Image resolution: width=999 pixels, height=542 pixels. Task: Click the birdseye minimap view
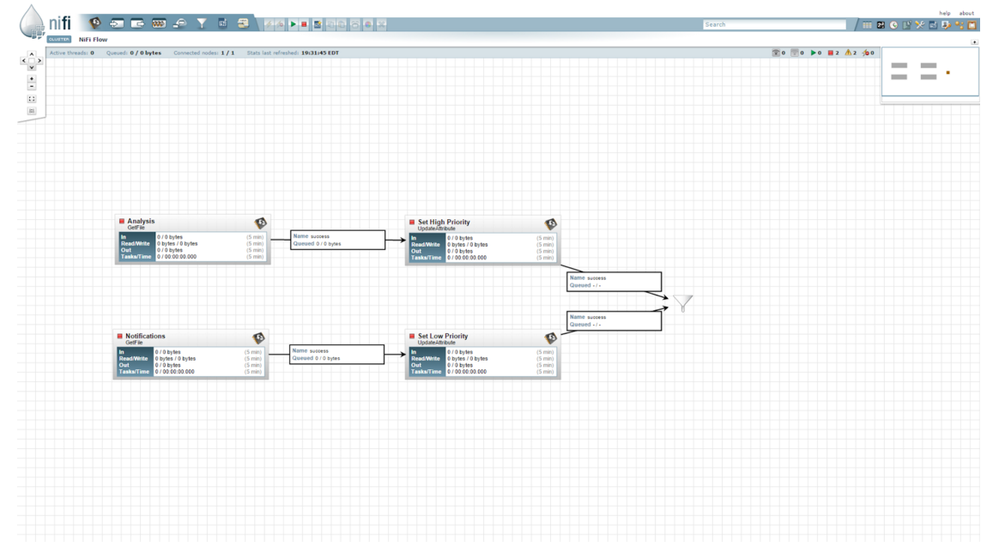[930, 71]
